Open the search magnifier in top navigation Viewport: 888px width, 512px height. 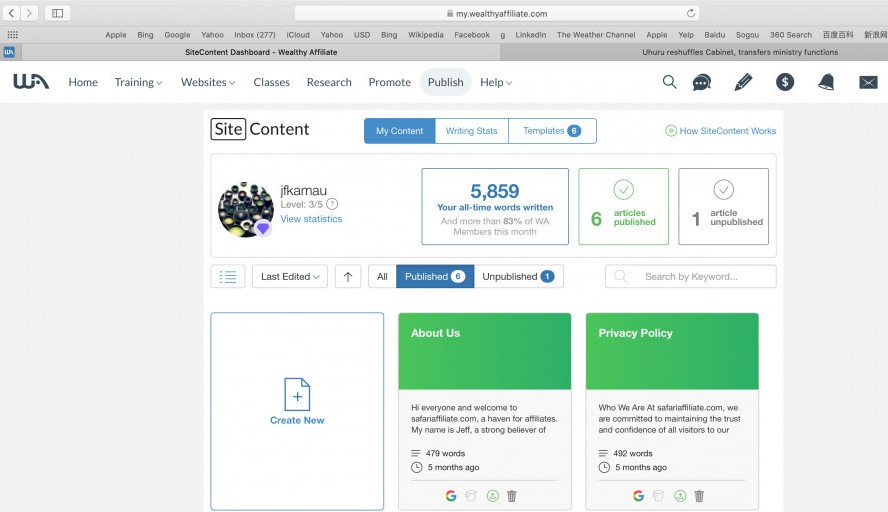coord(669,82)
